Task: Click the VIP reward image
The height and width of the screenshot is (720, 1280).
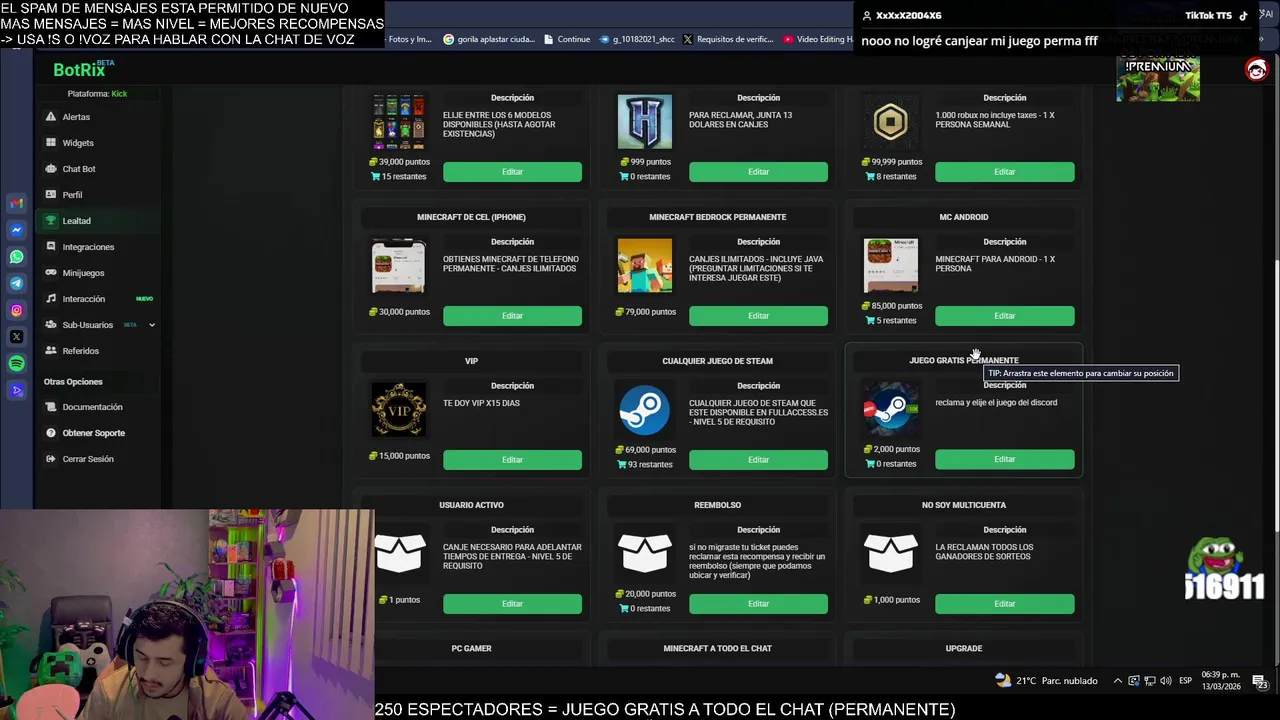Action: pyautogui.click(x=398, y=410)
